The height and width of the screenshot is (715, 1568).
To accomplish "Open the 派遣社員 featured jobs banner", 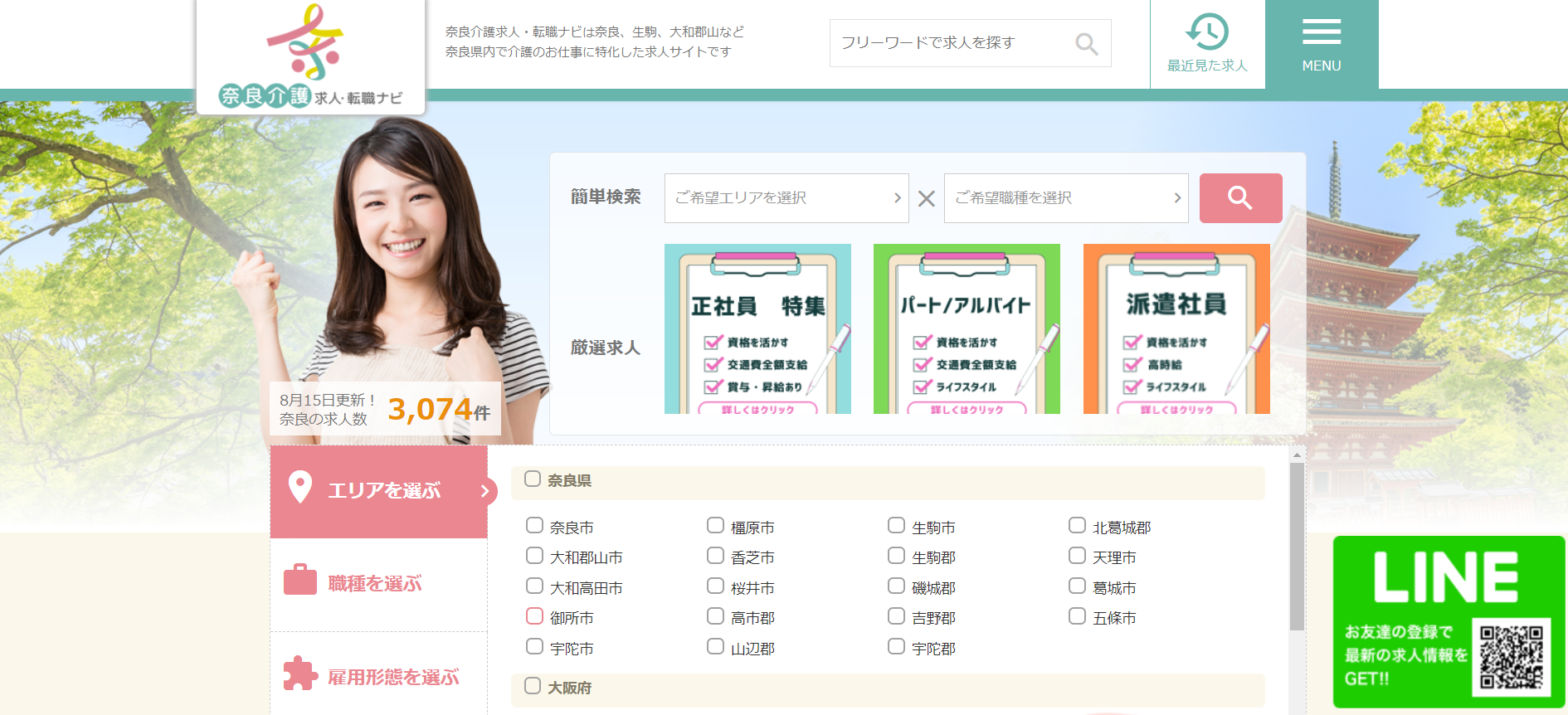I will pos(1176,329).
